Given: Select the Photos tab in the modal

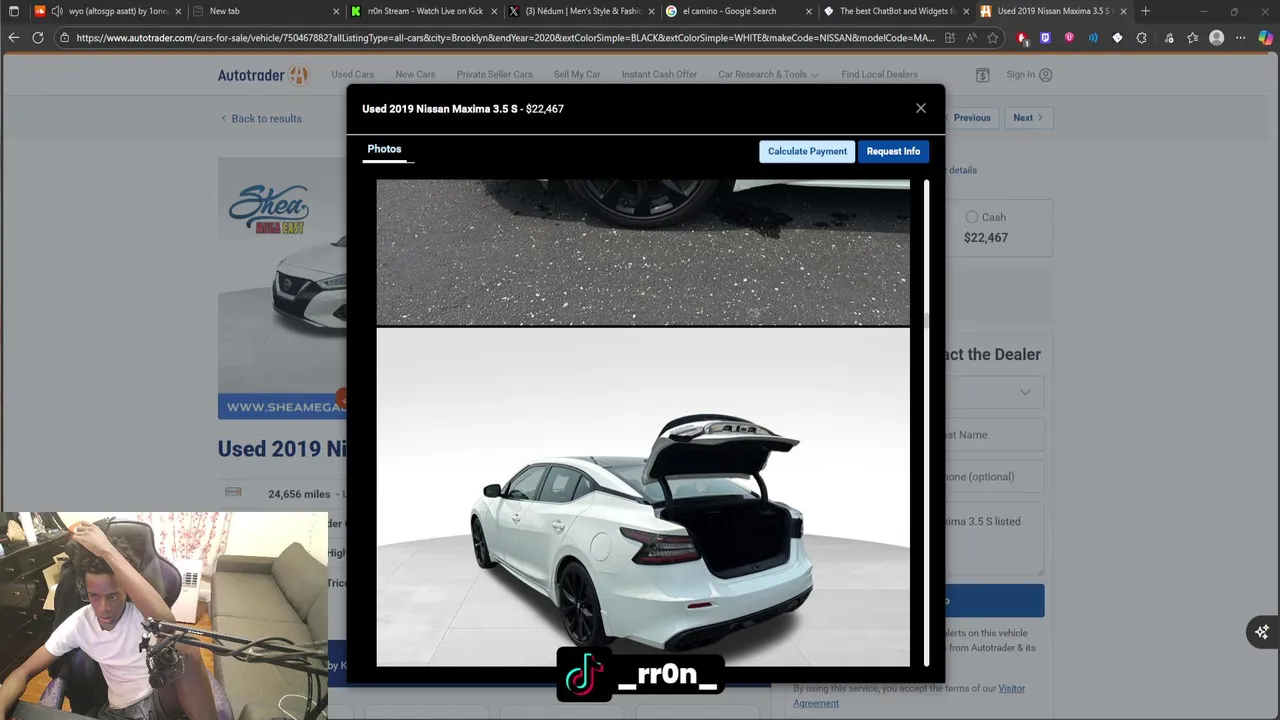Looking at the screenshot, I should pos(384,149).
